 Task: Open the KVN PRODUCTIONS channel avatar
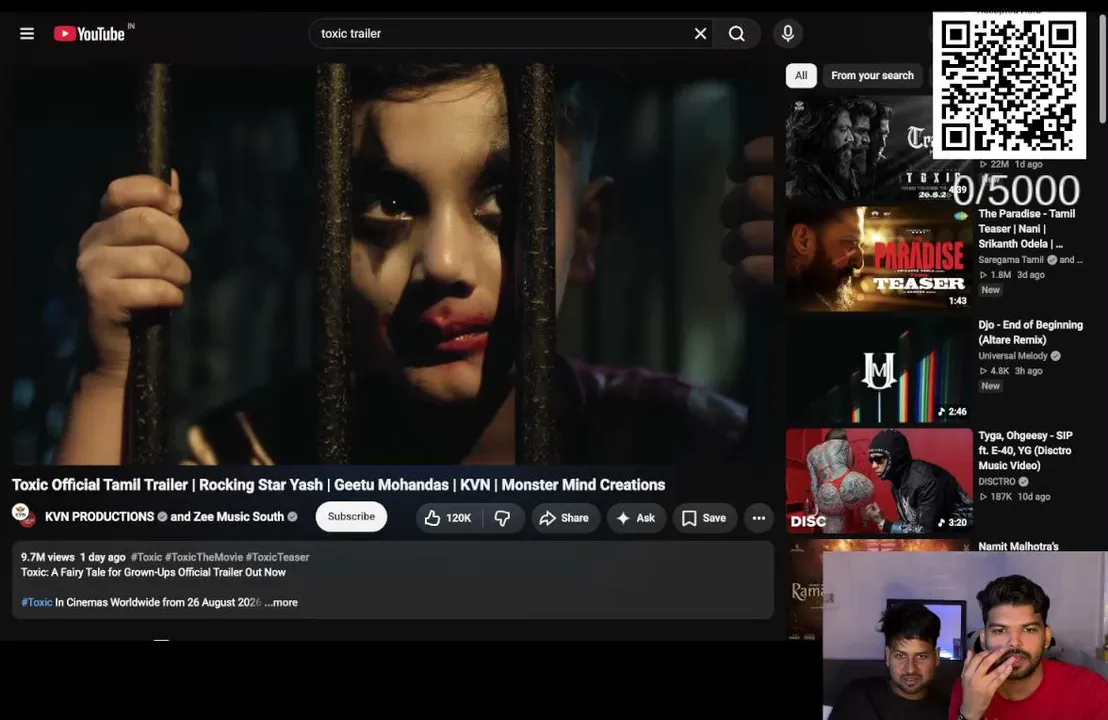(24, 516)
